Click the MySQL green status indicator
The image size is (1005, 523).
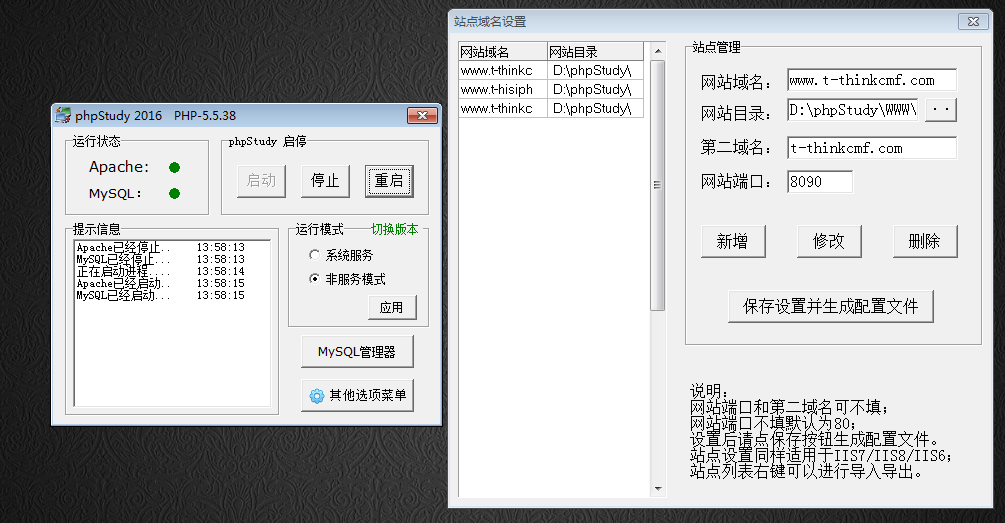[174, 194]
